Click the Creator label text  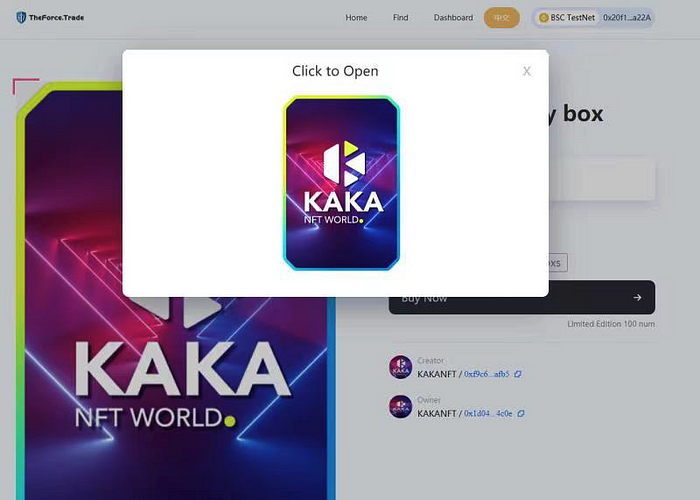pyautogui.click(x=430, y=360)
